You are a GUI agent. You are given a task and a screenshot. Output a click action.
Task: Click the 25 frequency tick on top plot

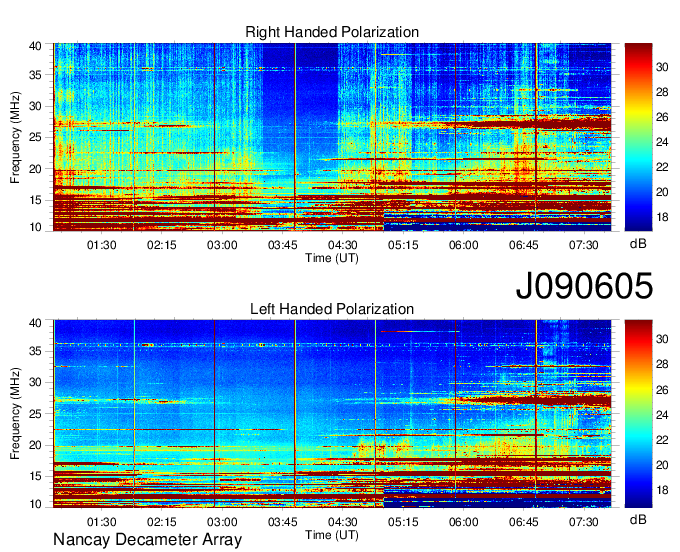pyautogui.click(x=35, y=137)
